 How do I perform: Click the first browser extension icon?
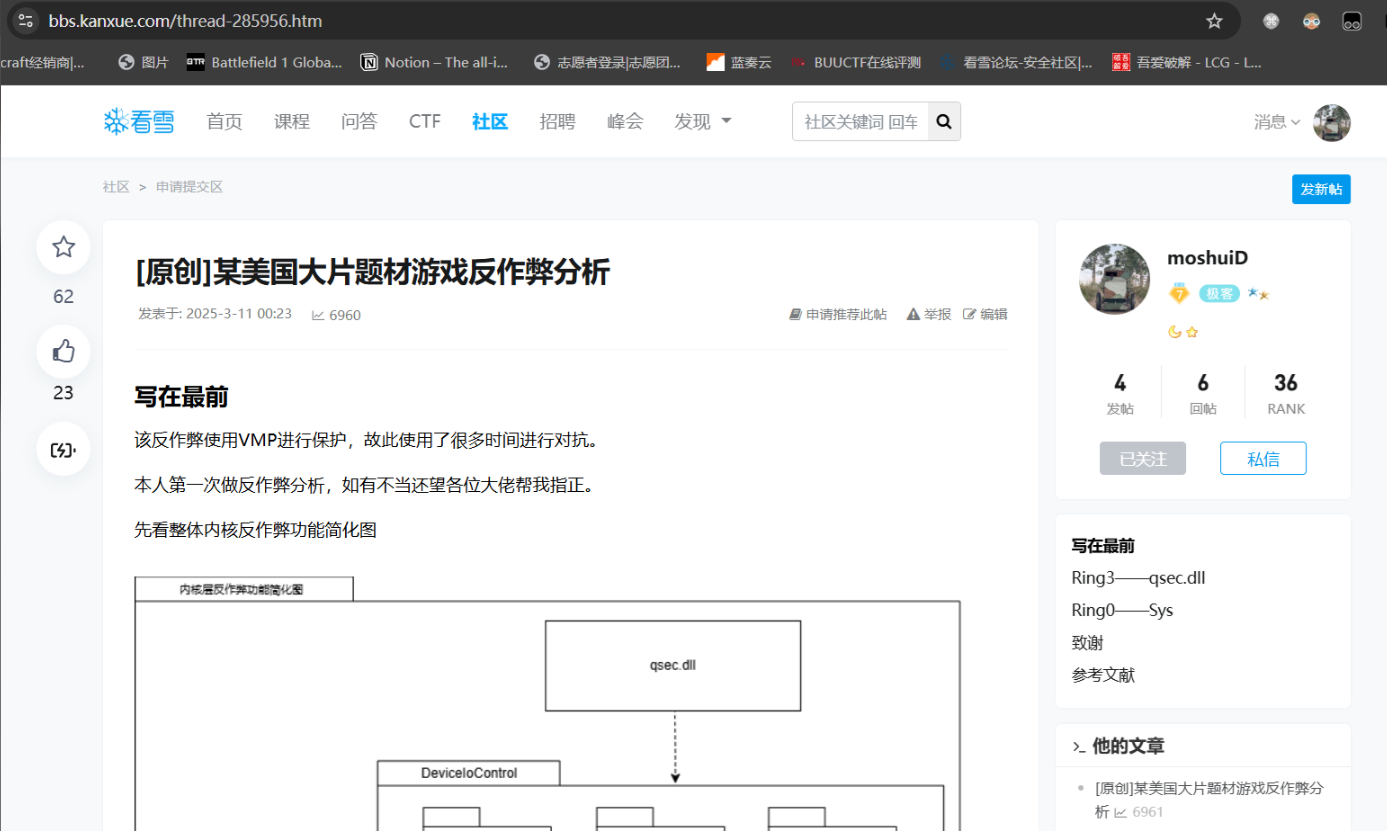click(x=1271, y=20)
